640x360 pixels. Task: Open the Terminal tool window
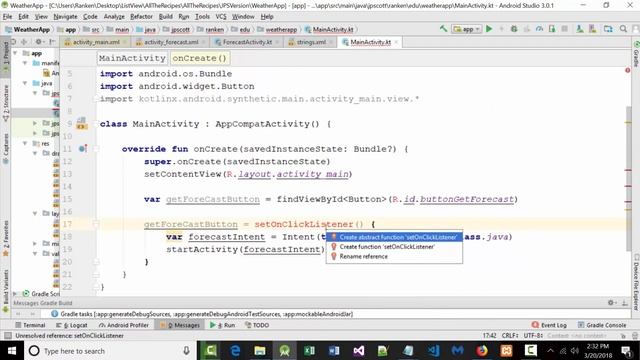[x=30, y=325]
